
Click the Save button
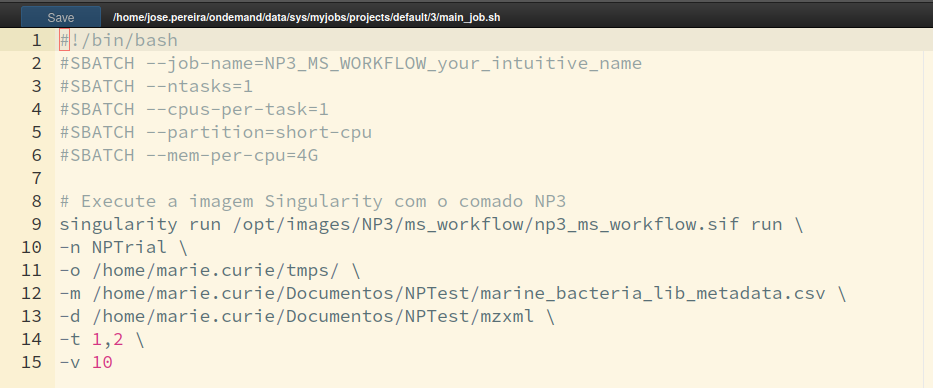[61, 17]
